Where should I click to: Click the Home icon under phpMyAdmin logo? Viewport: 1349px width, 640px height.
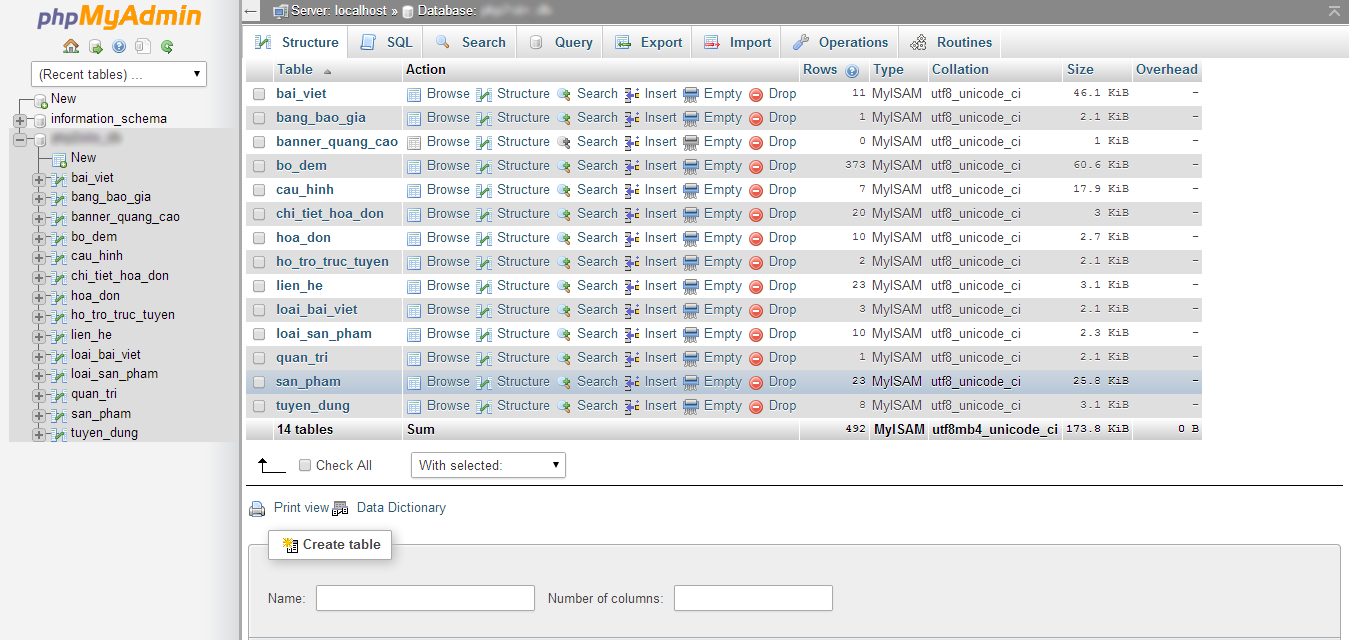pos(71,46)
